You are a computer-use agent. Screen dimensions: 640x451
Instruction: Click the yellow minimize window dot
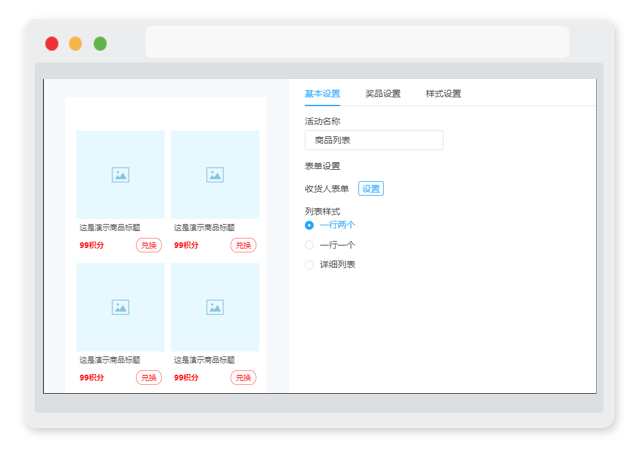point(76,43)
